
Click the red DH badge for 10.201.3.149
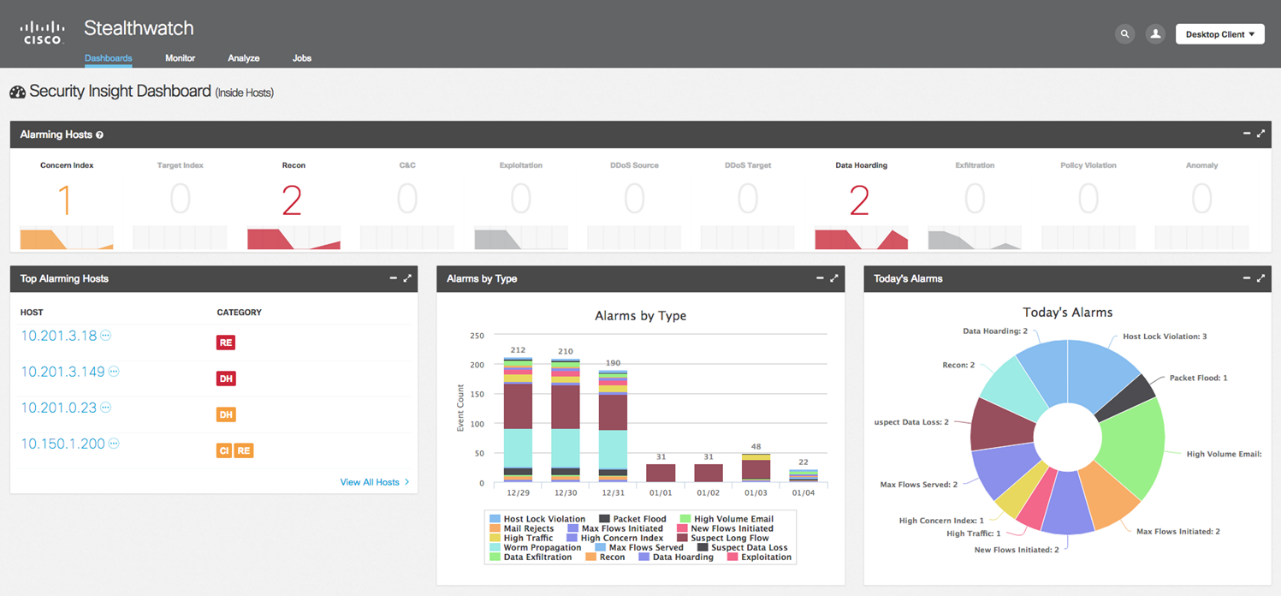pos(226,379)
